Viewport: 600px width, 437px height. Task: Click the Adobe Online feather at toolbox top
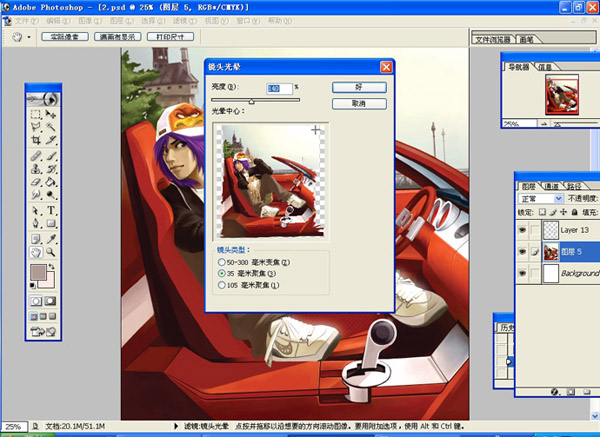(43, 99)
